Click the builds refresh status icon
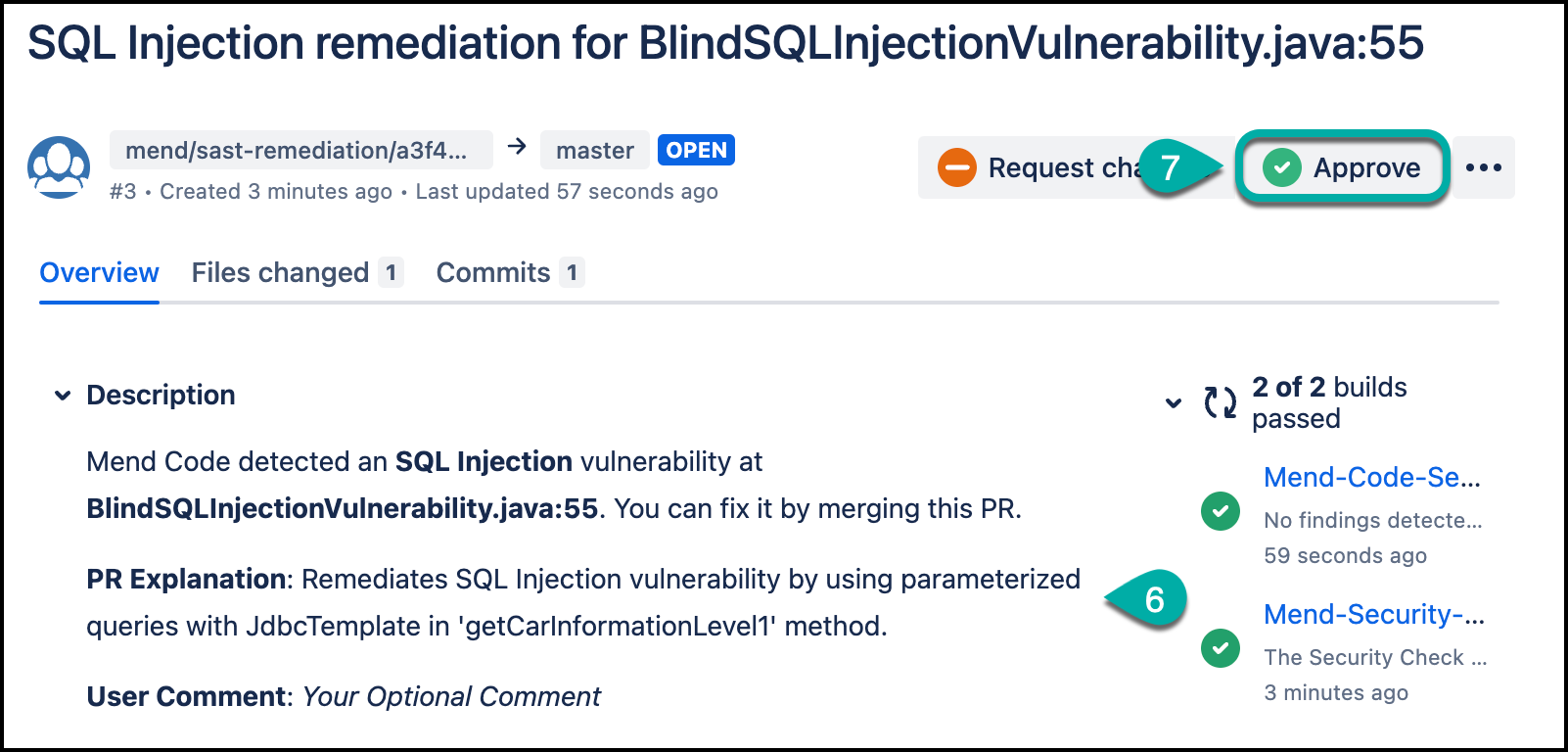Viewport: 1568px width, 752px height. pos(1220,401)
